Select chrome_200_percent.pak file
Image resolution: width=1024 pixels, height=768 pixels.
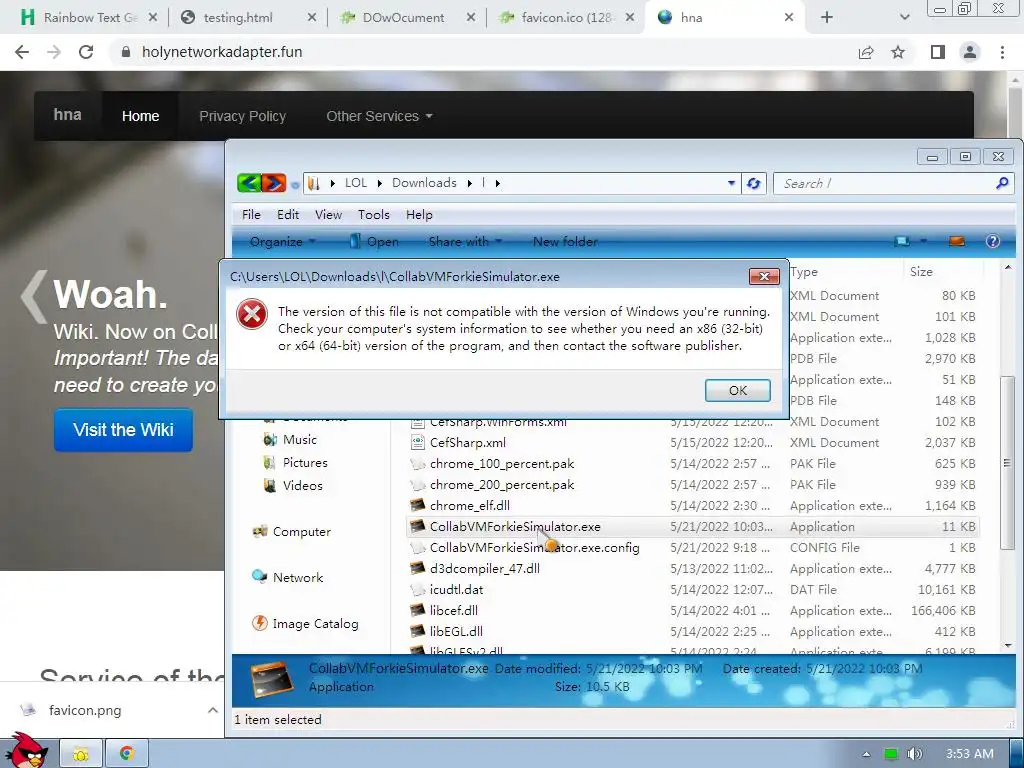click(x=502, y=485)
